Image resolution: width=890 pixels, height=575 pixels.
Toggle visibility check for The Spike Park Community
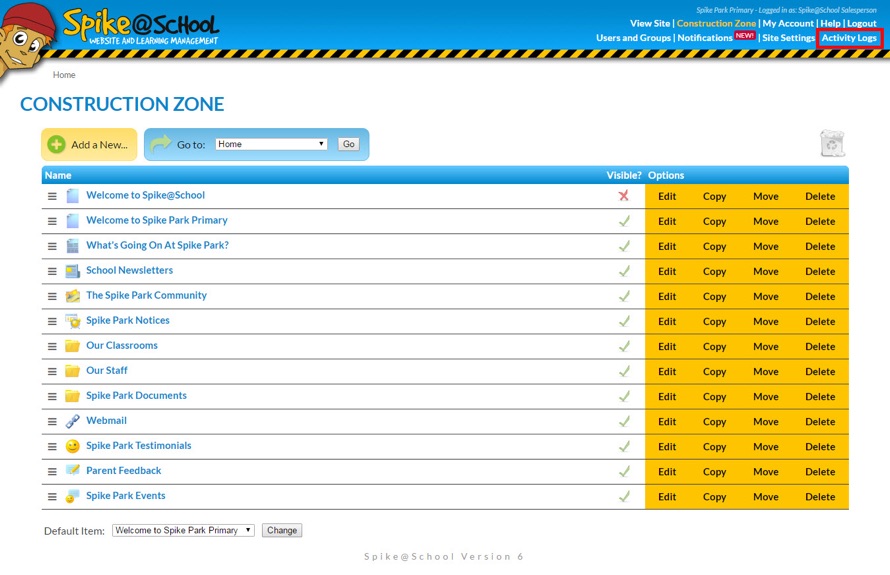[x=624, y=296]
